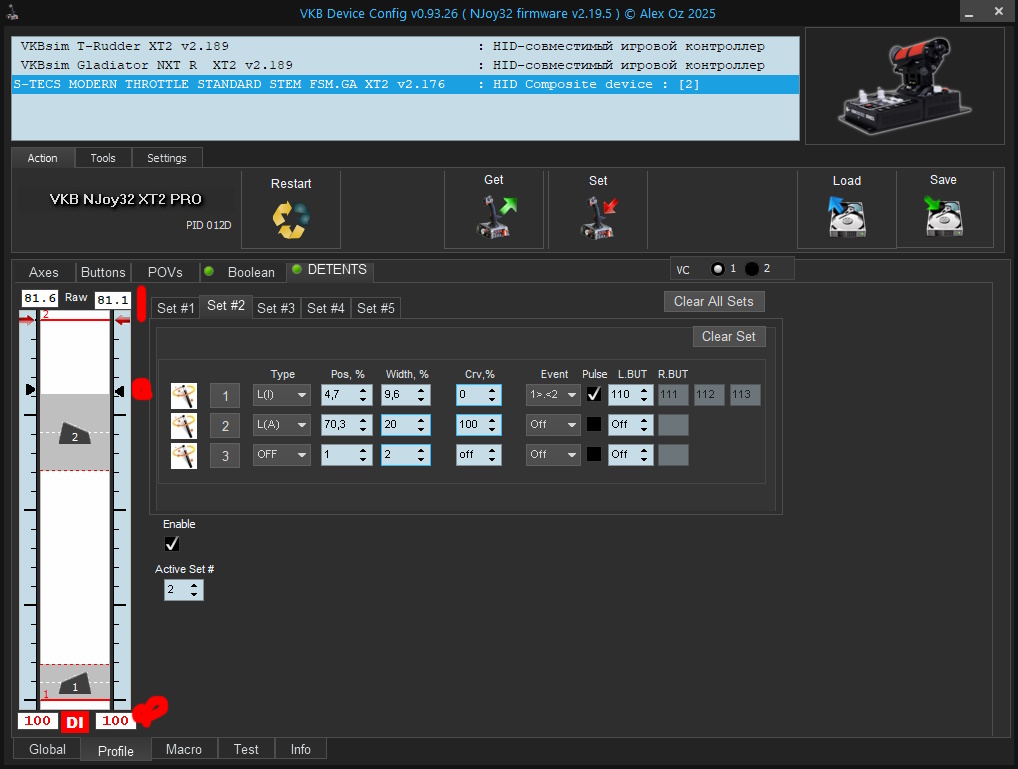Click the Restart device icon

pyautogui.click(x=291, y=220)
